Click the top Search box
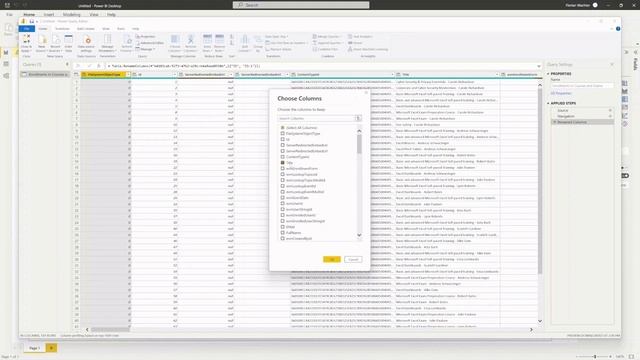The width and height of the screenshot is (640, 360). [301, 5]
